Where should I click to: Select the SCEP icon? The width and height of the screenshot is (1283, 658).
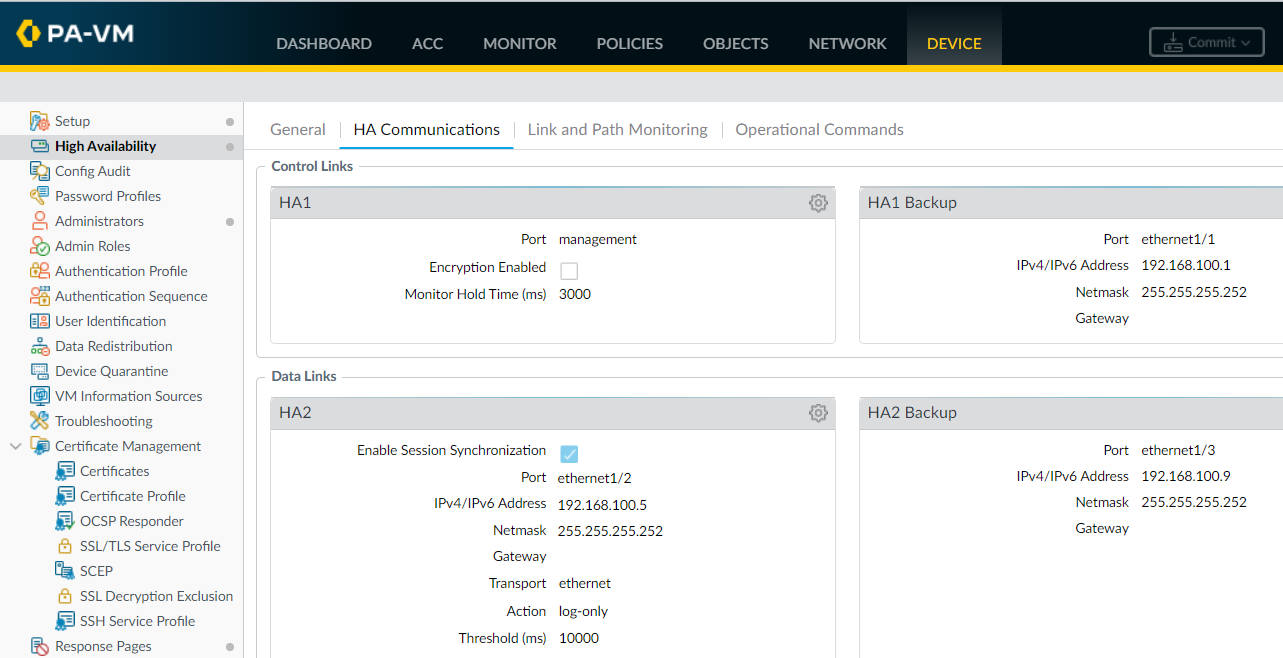click(62, 570)
